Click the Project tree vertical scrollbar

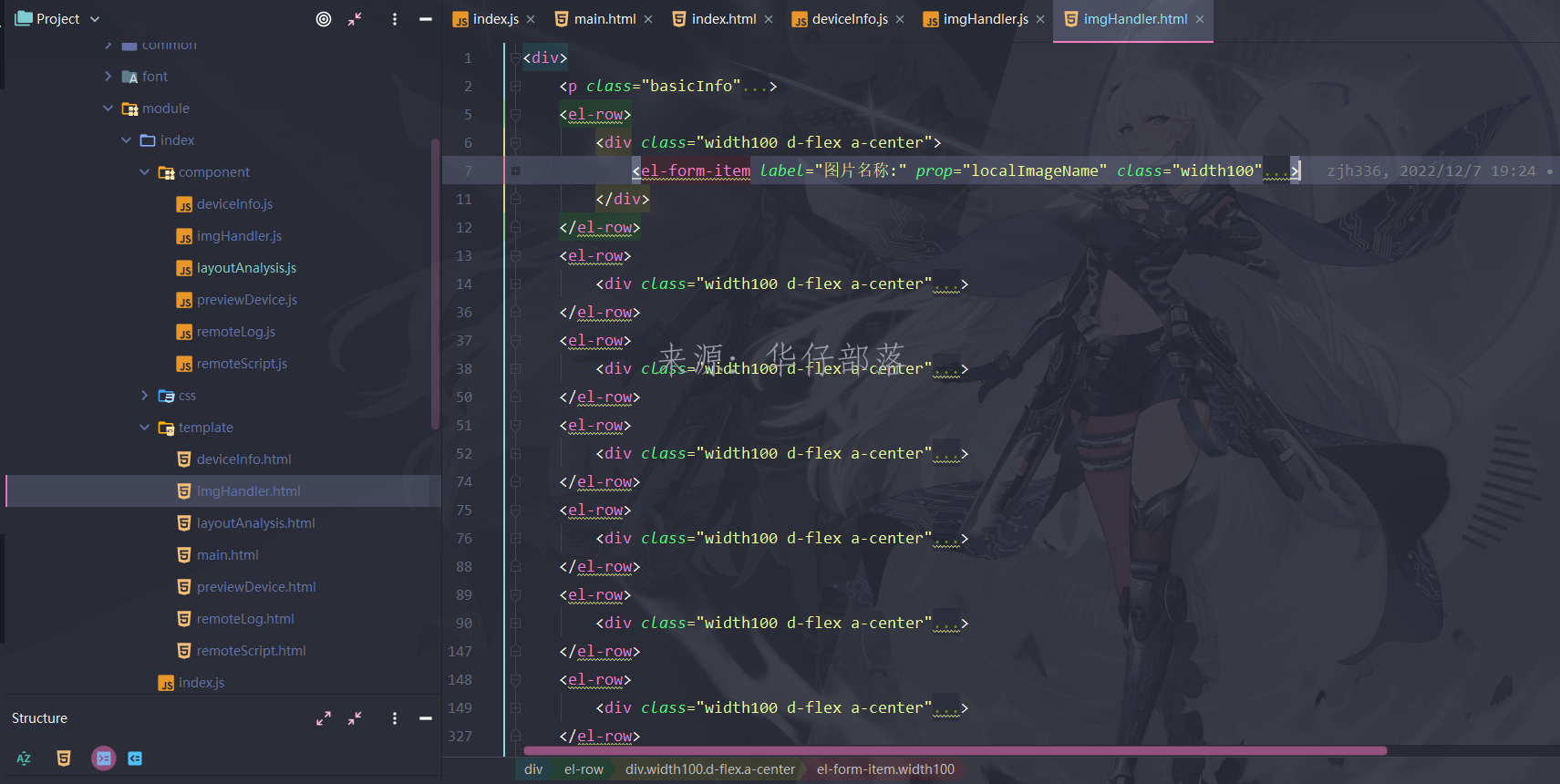(435, 283)
